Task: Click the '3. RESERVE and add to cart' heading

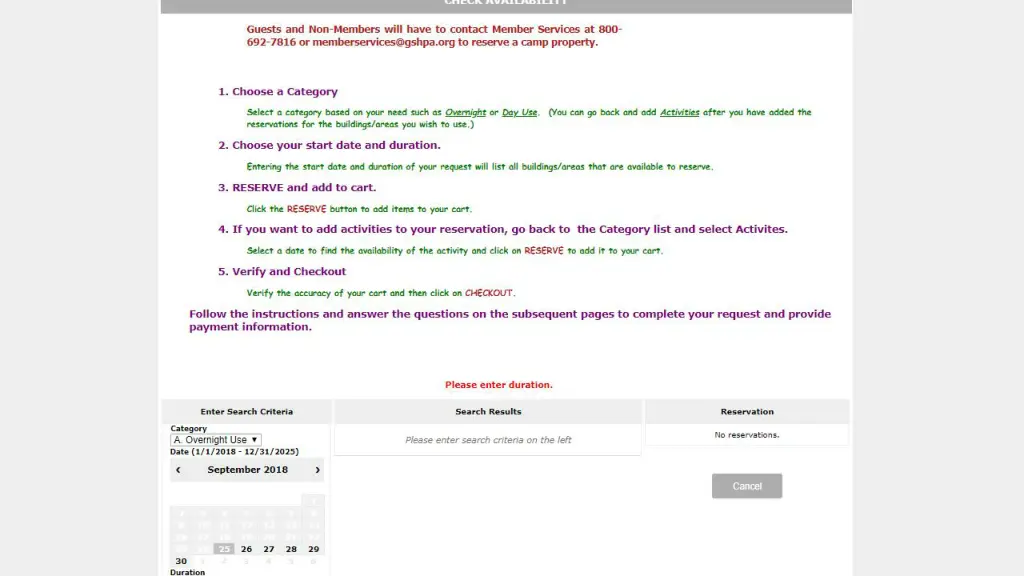Action: coord(297,187)
